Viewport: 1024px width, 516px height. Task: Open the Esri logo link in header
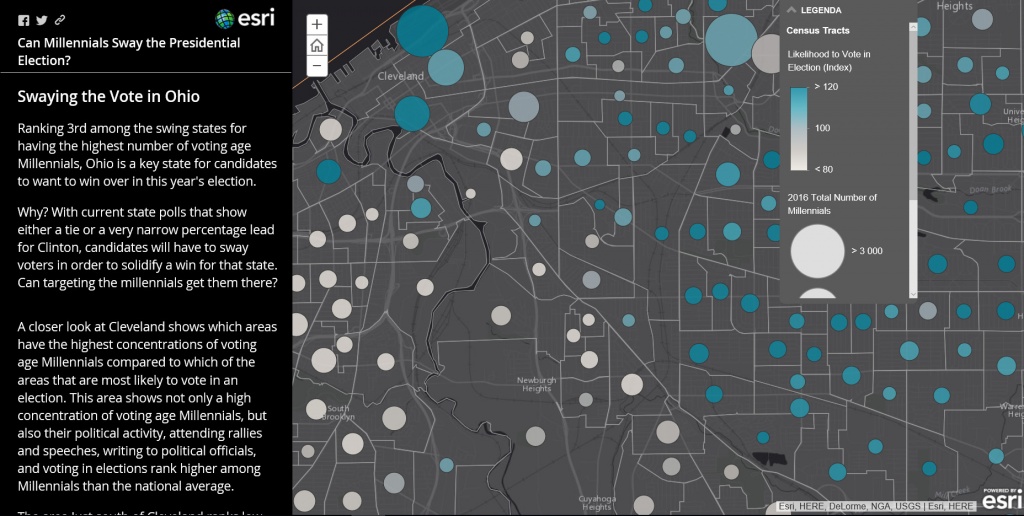pyautogui.click(x=245, y=18)
